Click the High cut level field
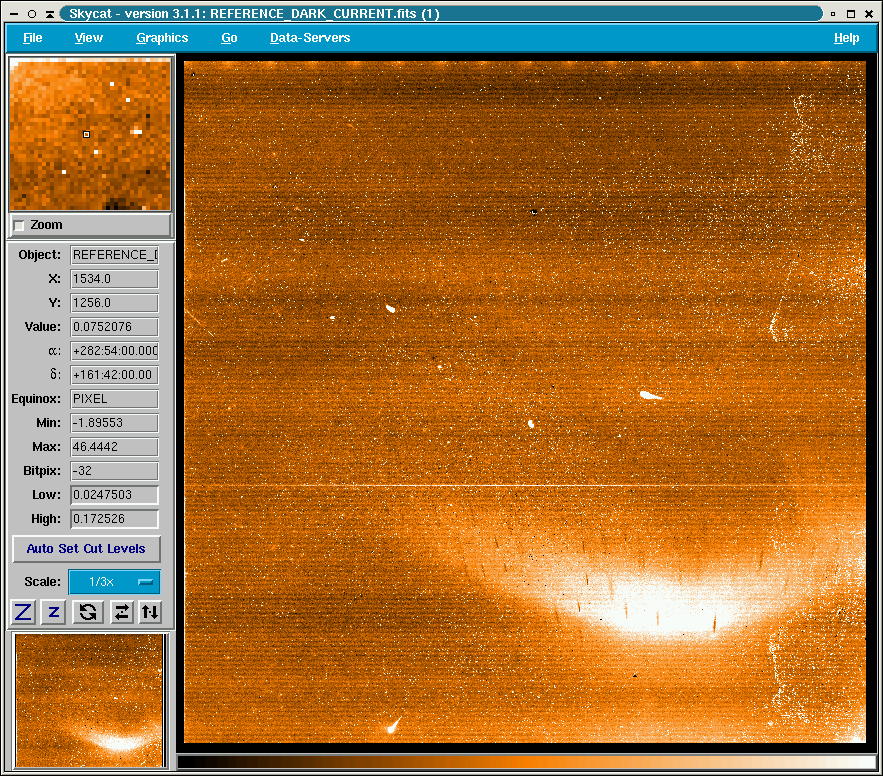 tap(114, 519)
